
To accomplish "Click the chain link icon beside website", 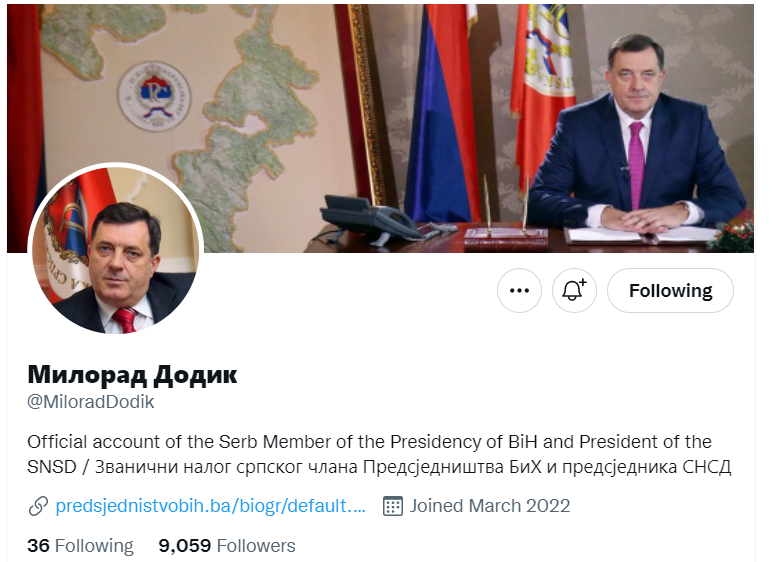I will (38, 506).
